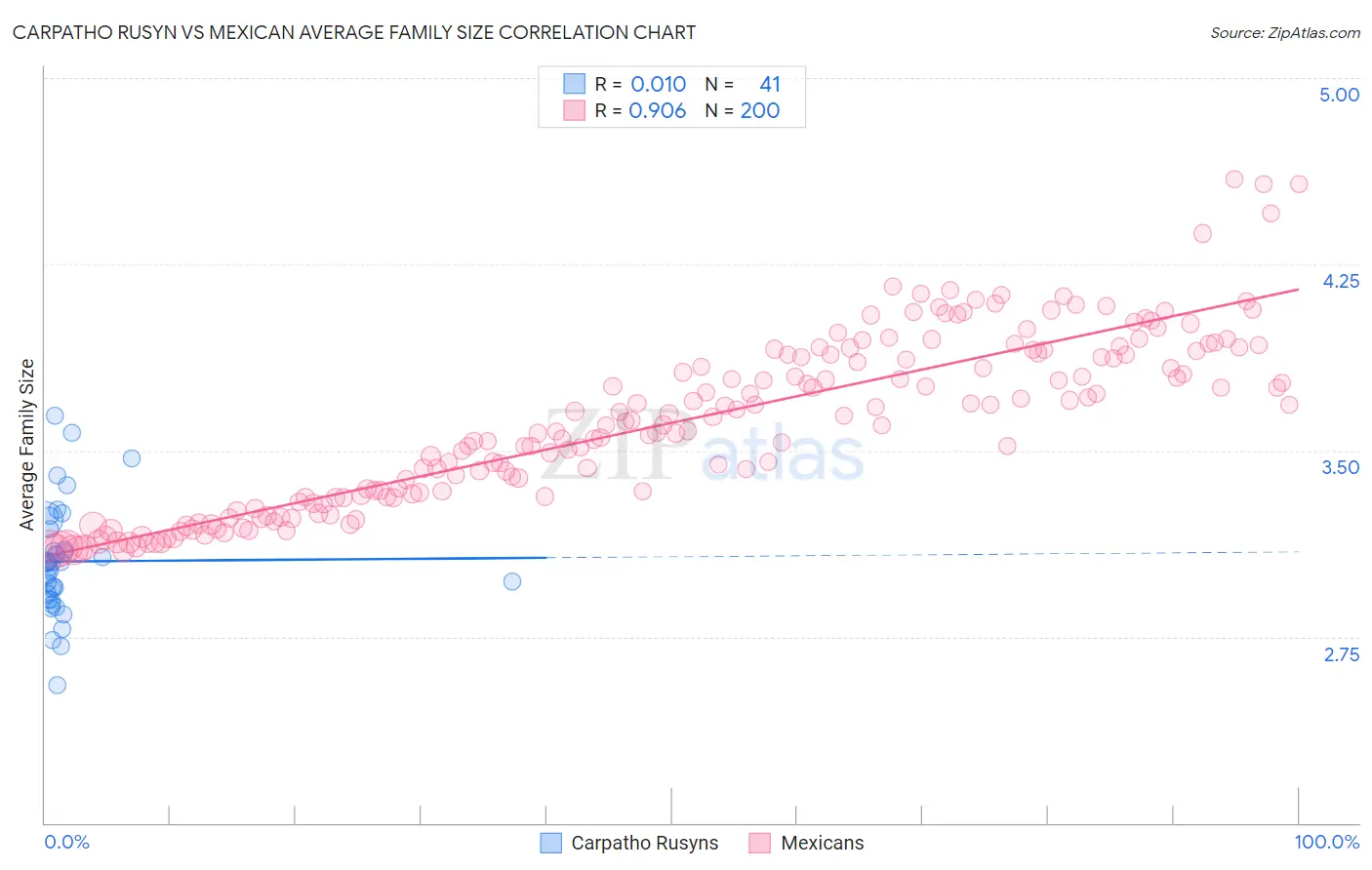Click the isolated blue data point near 2.97
This screenshot has height=870, width=1372.
point(512,581)
